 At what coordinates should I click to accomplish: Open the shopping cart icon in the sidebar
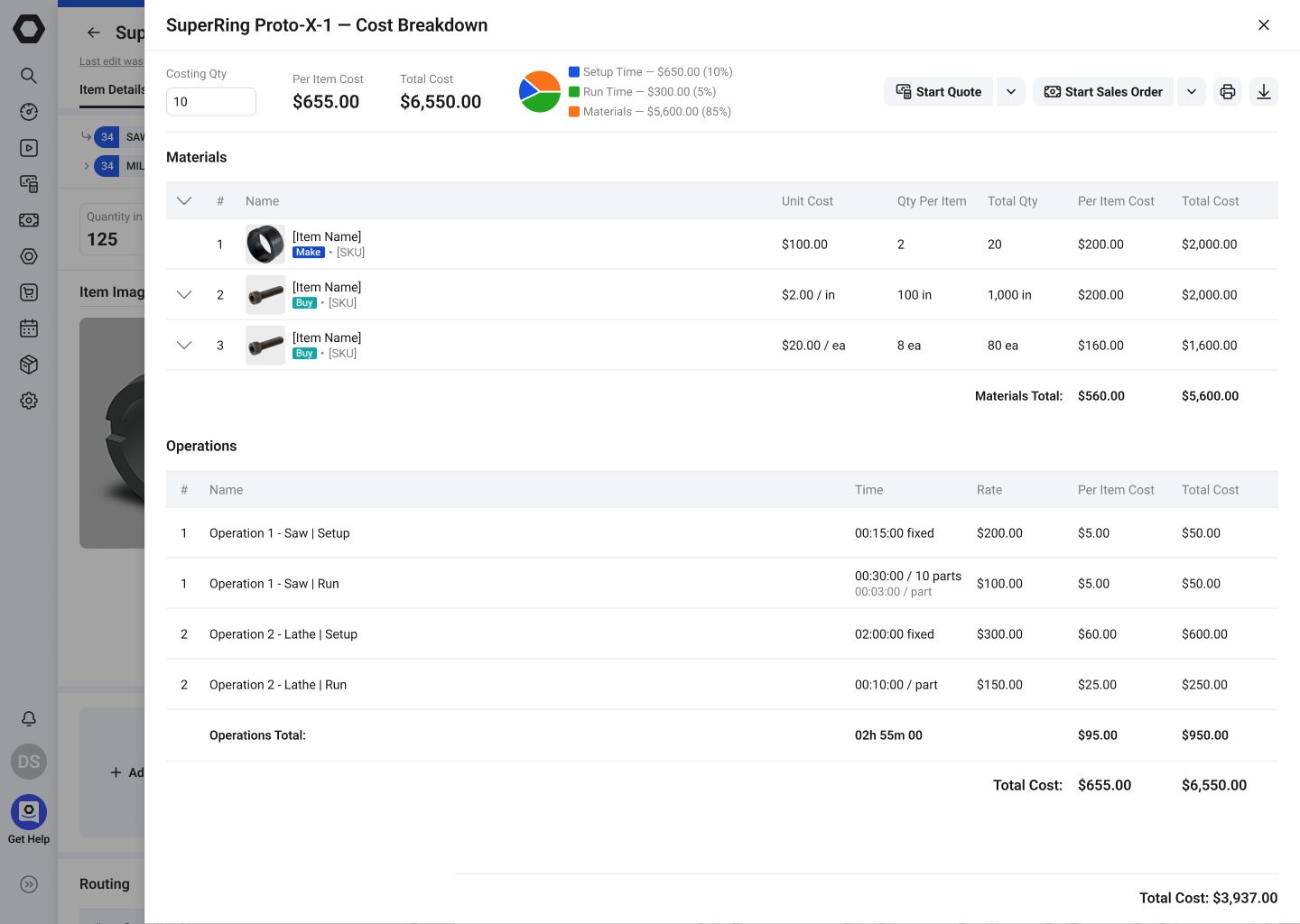click(28, 292)
